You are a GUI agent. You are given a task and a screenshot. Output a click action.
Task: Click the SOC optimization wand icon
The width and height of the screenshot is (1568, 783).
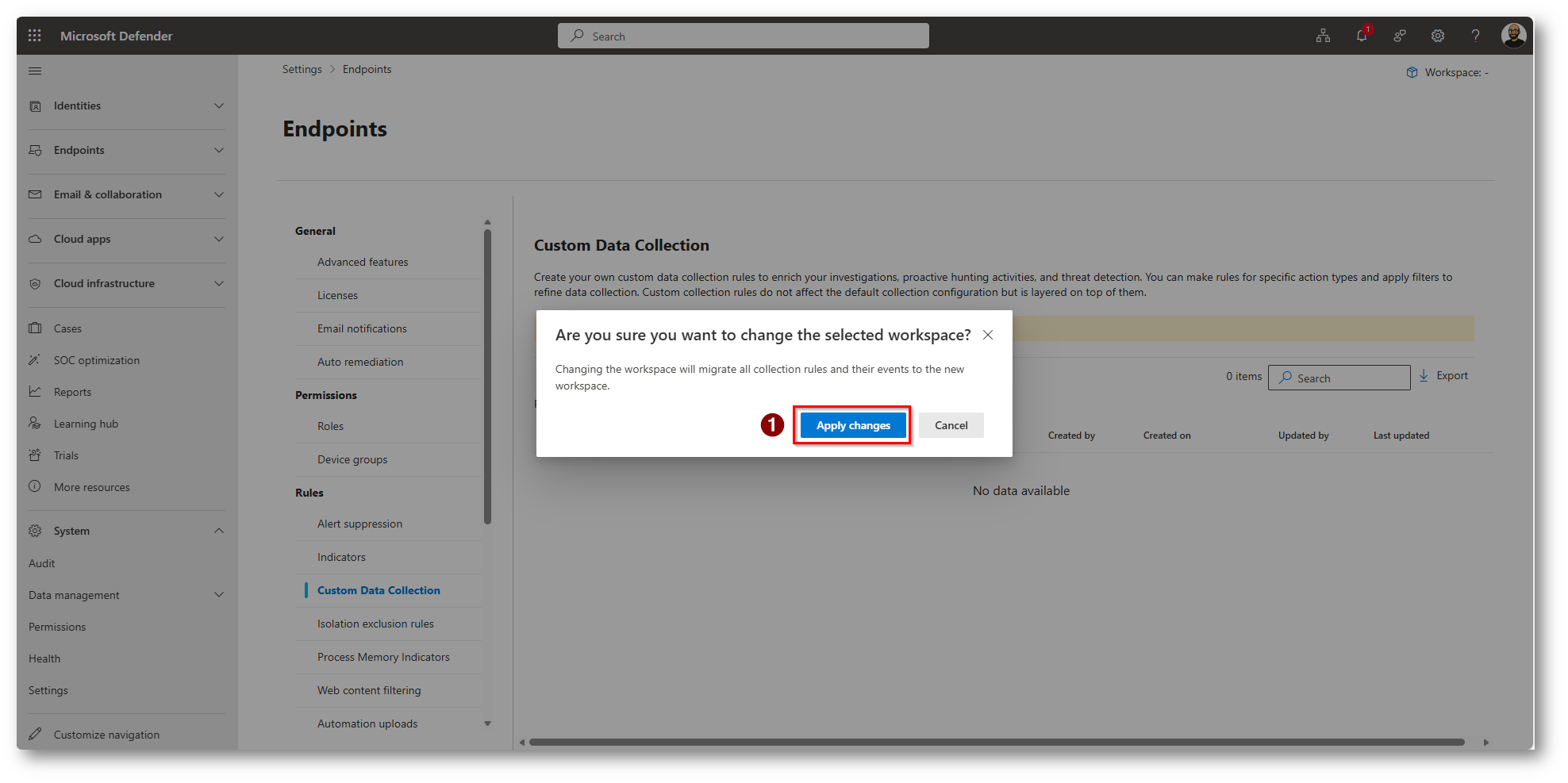[35, 360]
